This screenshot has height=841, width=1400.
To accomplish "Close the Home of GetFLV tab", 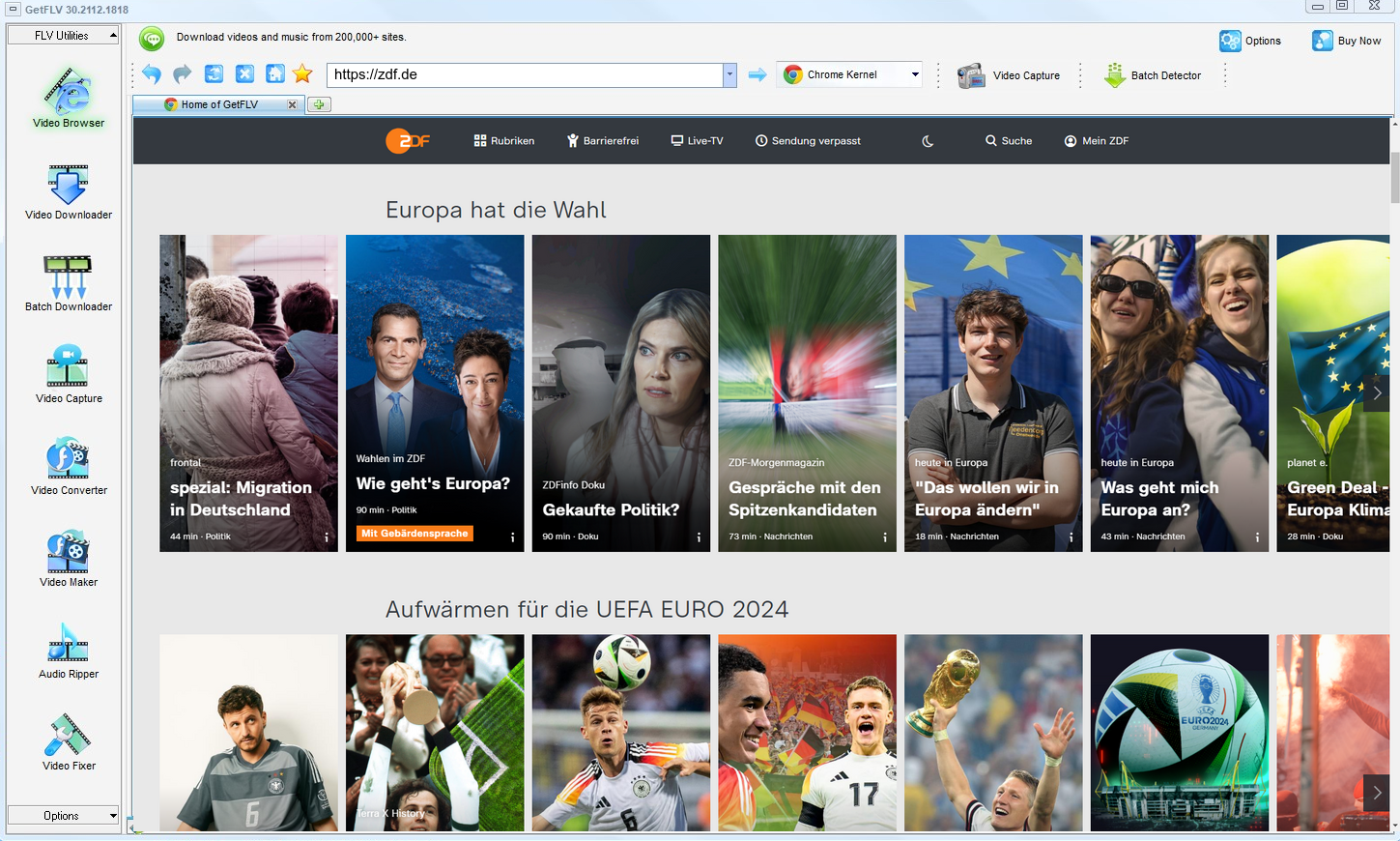I will pos(292,104).
